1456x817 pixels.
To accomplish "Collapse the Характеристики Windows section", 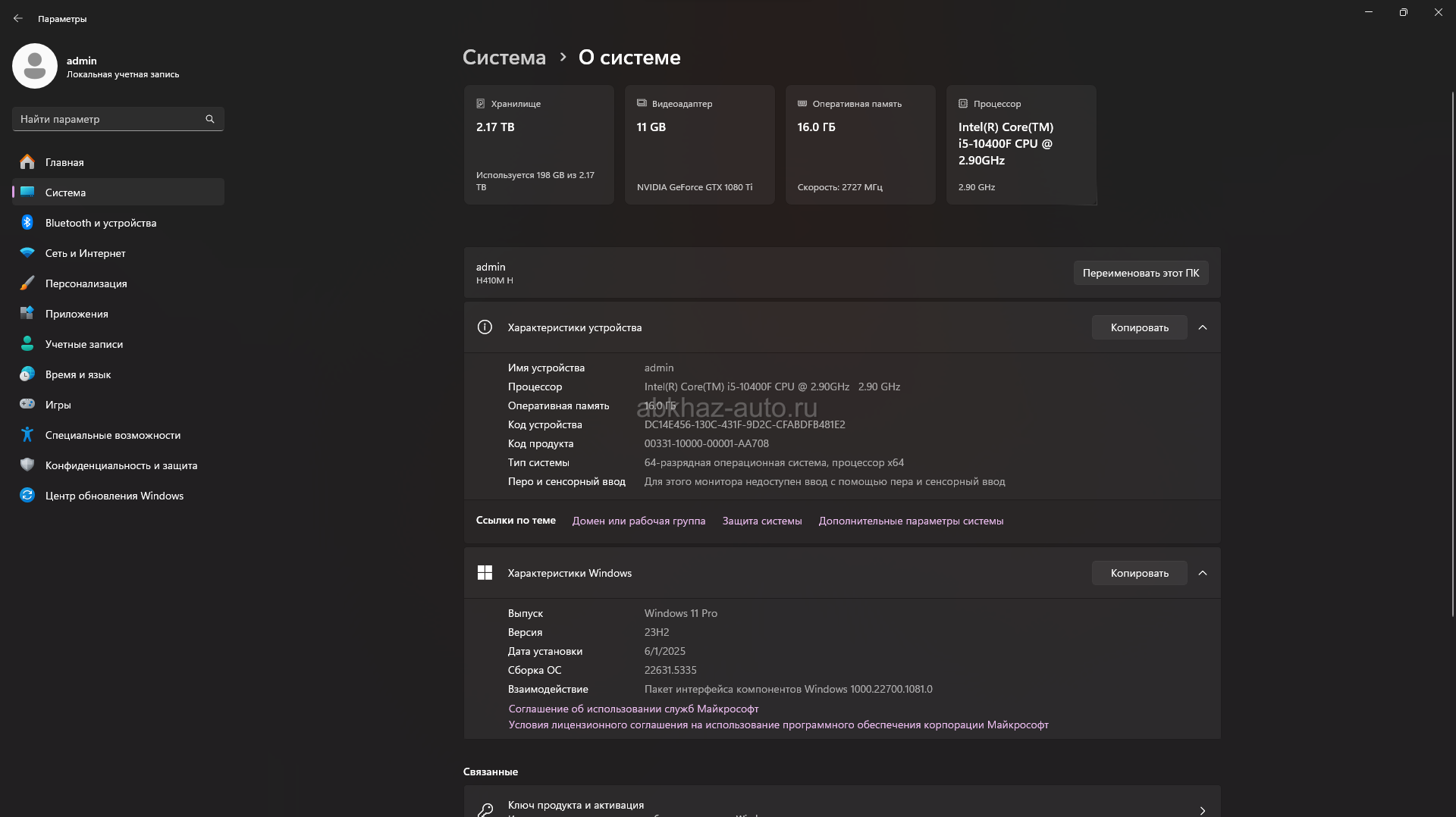I will (1203, 573).
